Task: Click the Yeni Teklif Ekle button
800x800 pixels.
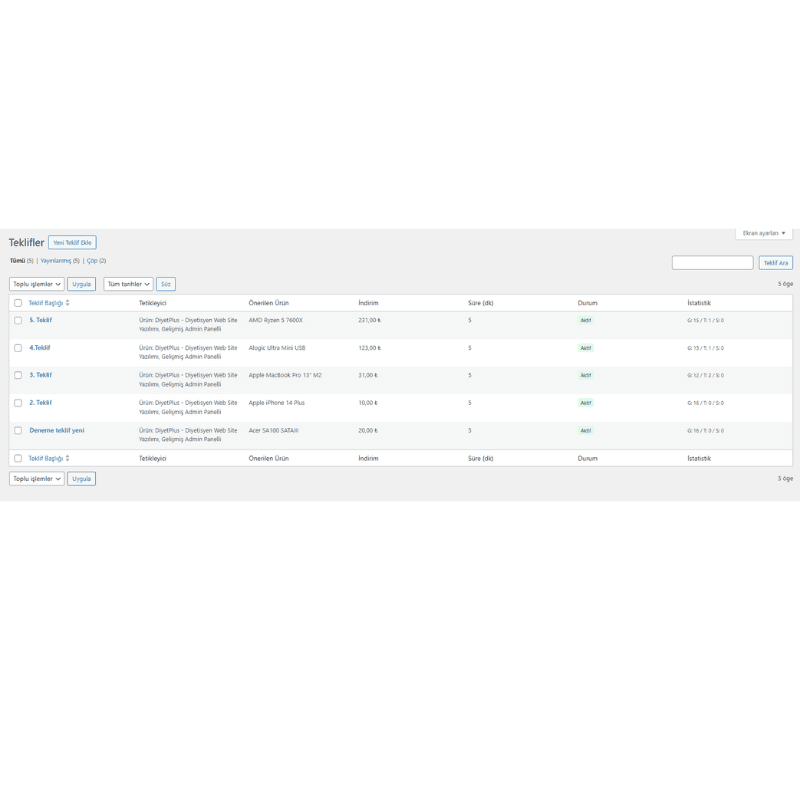Action: tap(72, 243)
